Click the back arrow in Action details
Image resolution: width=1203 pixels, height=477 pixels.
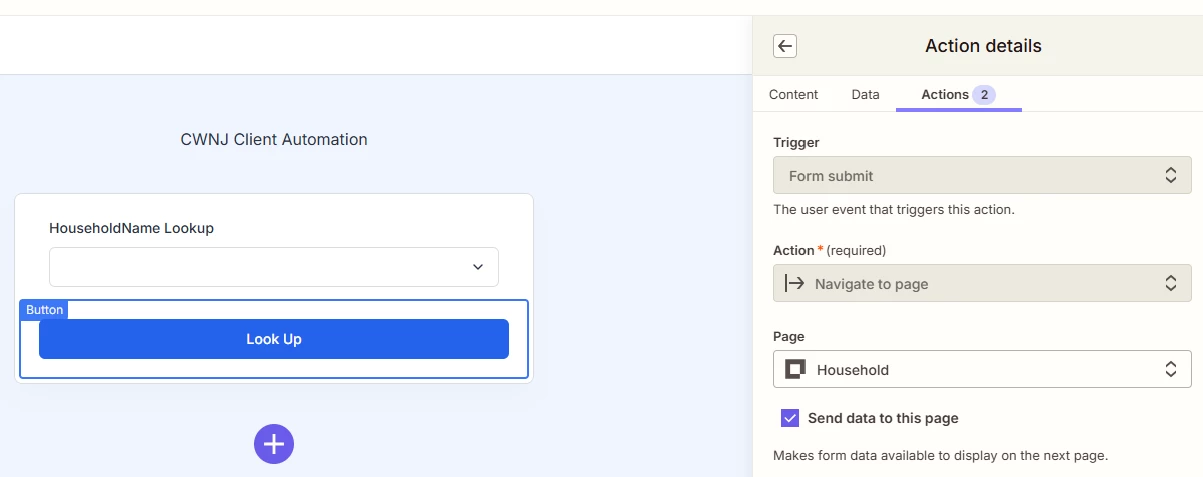[785, 46]
